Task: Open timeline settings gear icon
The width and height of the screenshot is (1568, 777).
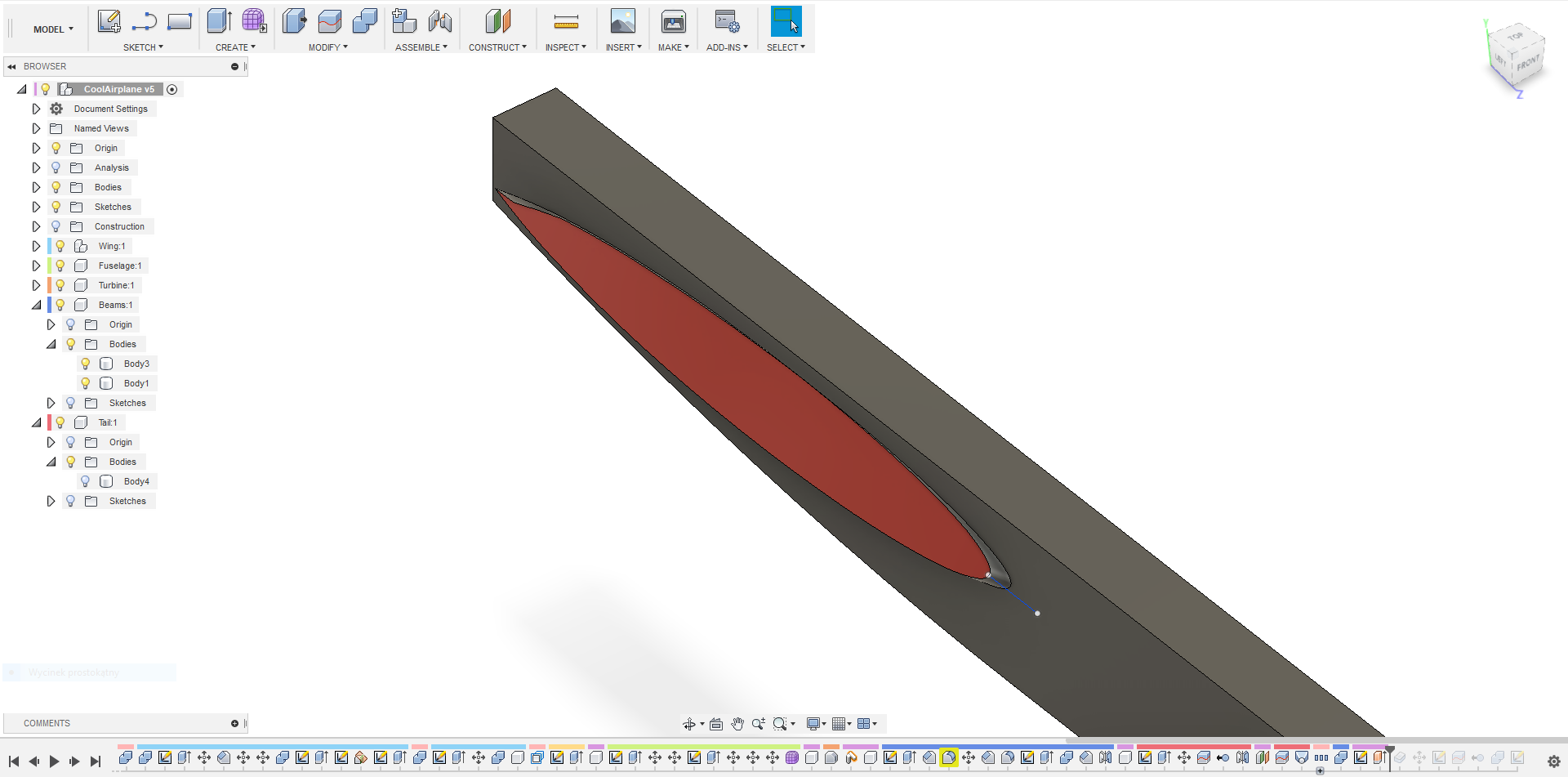Action: pyautogui.click(x=1554, y=761)
